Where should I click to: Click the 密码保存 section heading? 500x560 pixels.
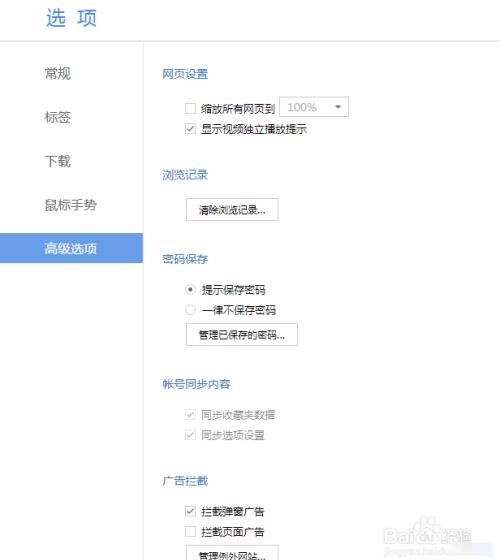pyautogui.click(x=185, y=259)
